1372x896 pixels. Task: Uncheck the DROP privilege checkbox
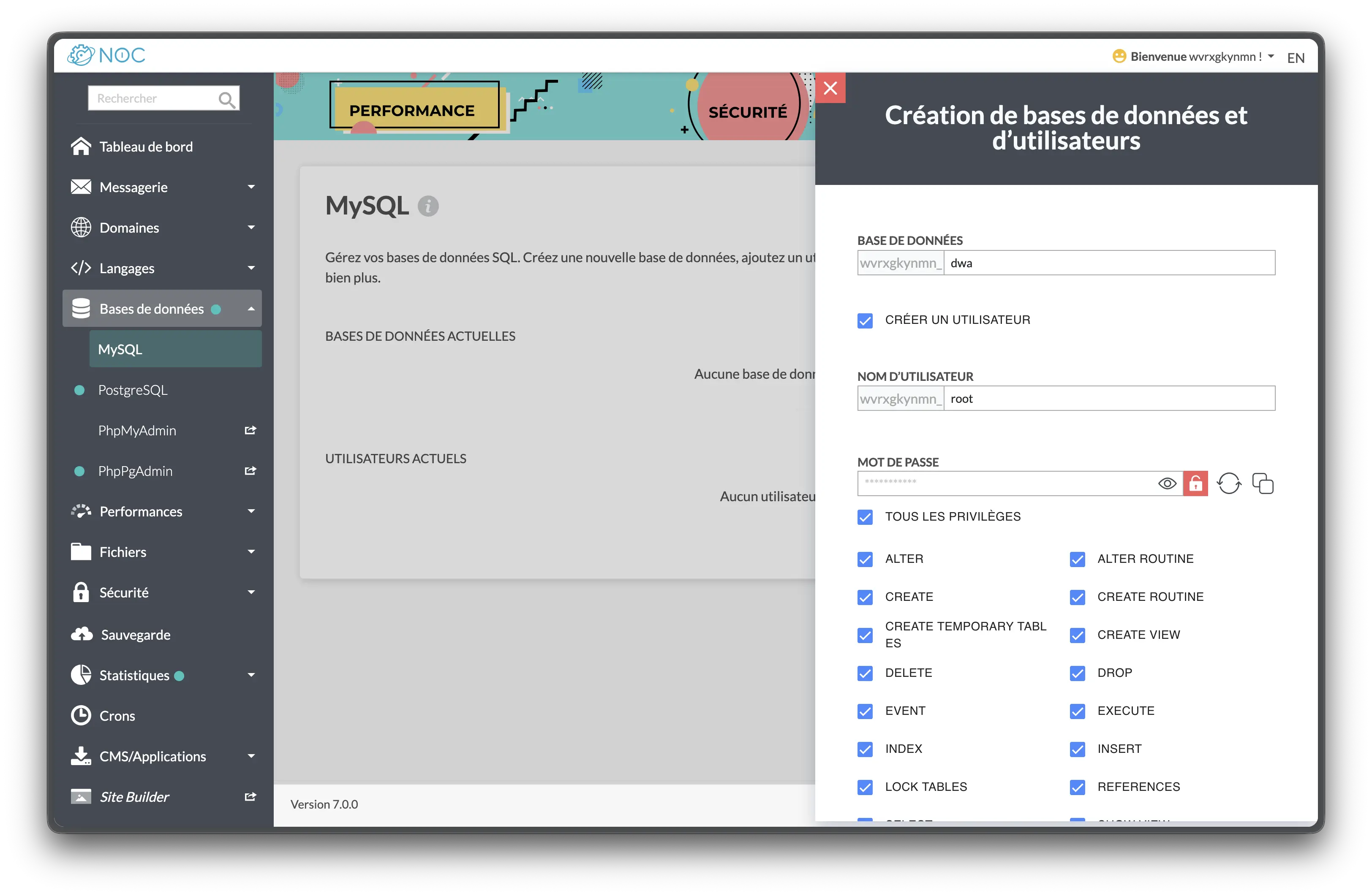pyautogui.click(x=1077, y=673)
